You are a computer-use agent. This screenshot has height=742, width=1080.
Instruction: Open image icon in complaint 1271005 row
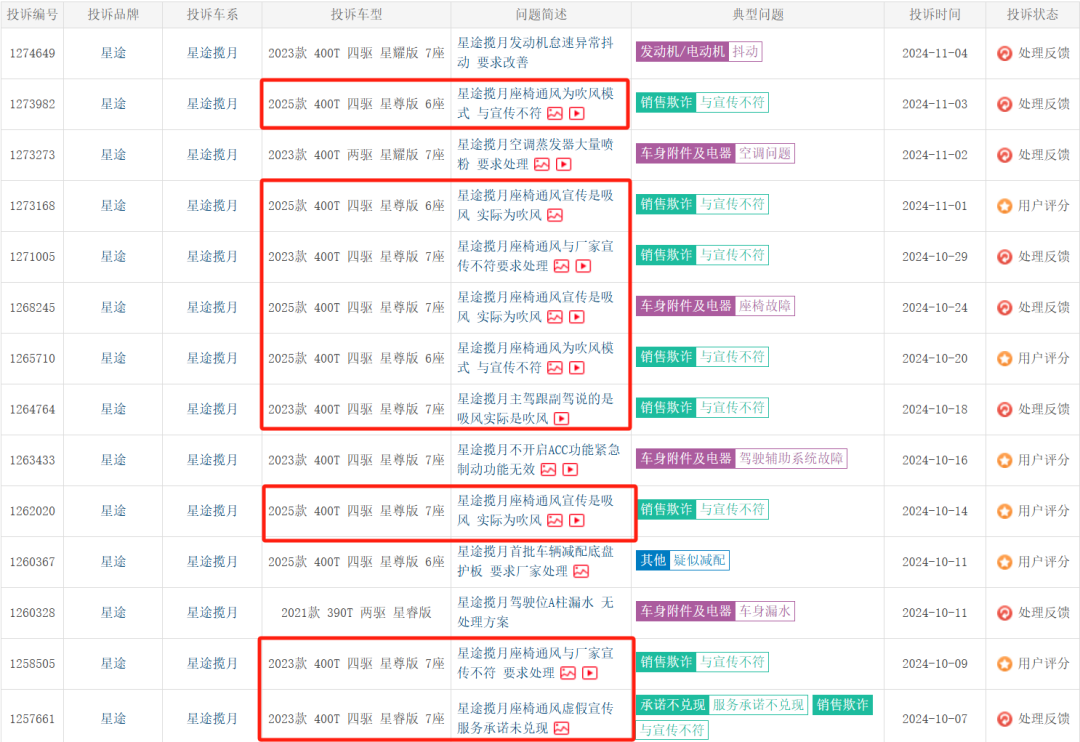tap(561, 266)
